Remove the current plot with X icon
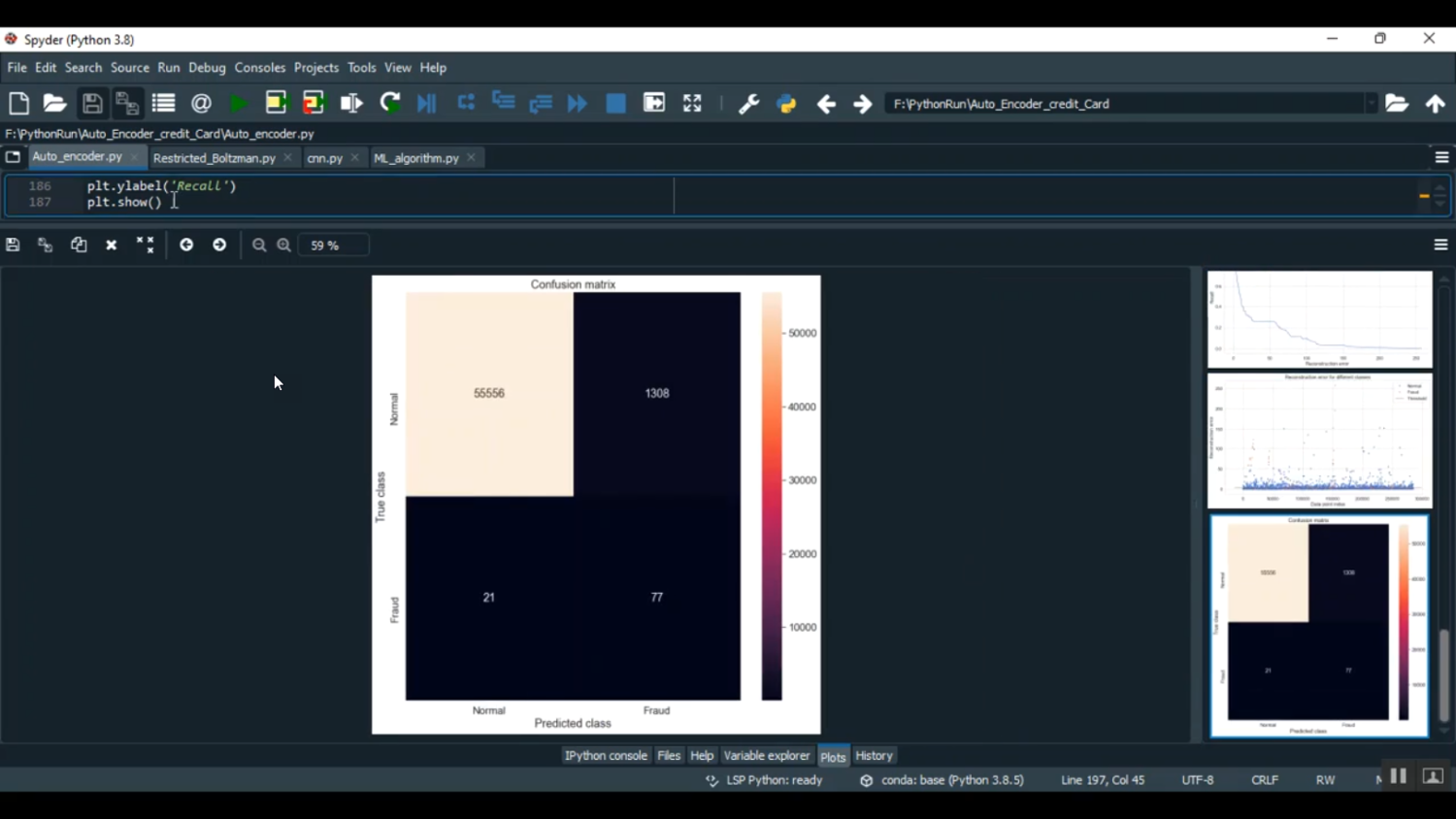Viewport: 1456px width, 819px height. (x=112, y=246)
